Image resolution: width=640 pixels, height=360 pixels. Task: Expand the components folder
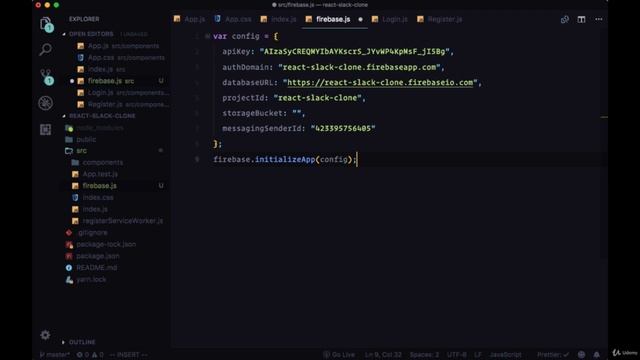click(102, 163)
